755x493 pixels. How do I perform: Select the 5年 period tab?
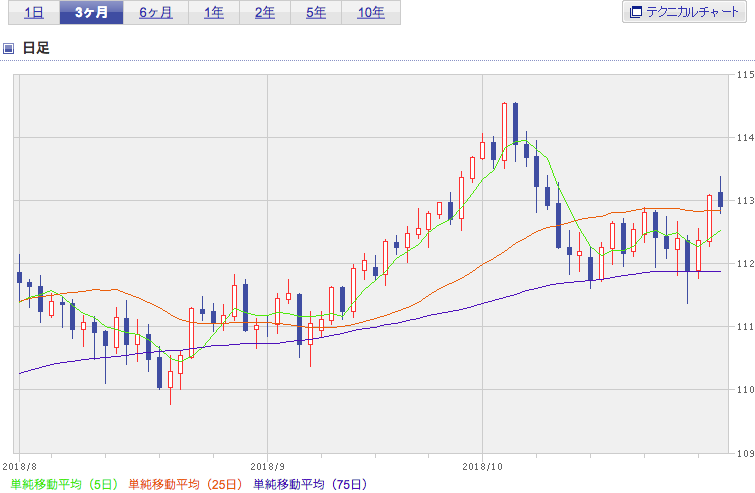[x=316, y=13]
